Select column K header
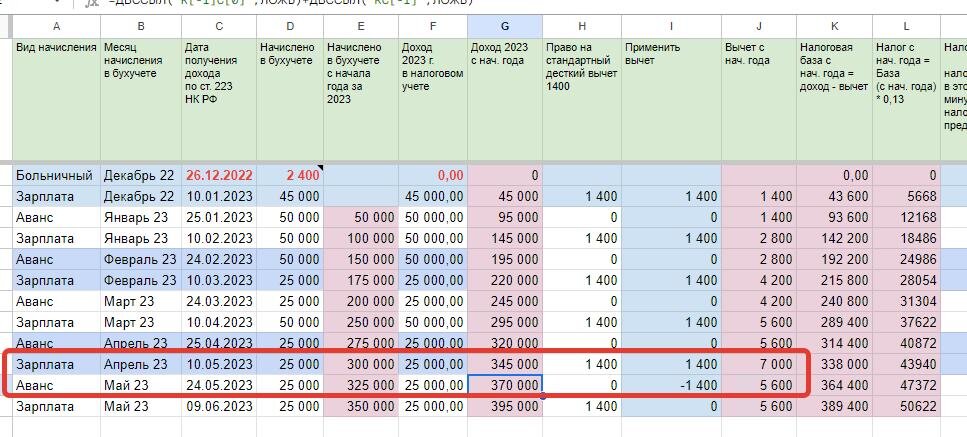 tap(834, 26)
